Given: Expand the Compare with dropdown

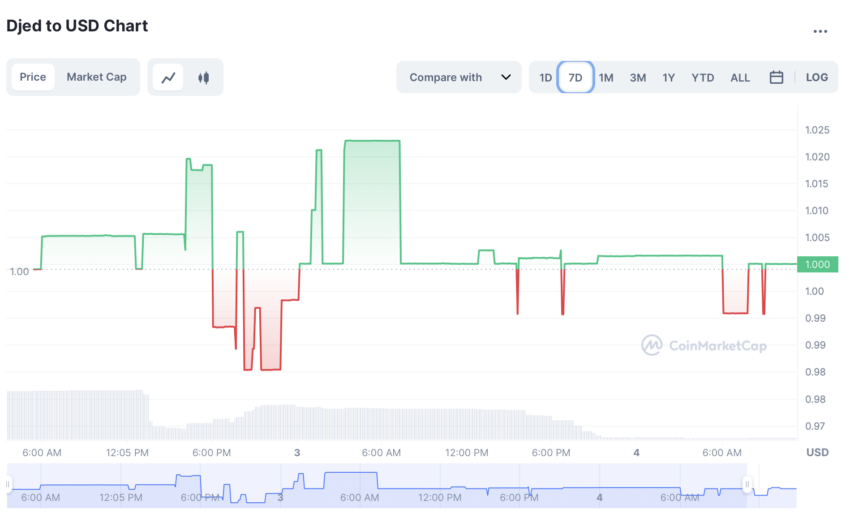Looking at the screenshot, I should pyautogui.click(x=459, y=77).
